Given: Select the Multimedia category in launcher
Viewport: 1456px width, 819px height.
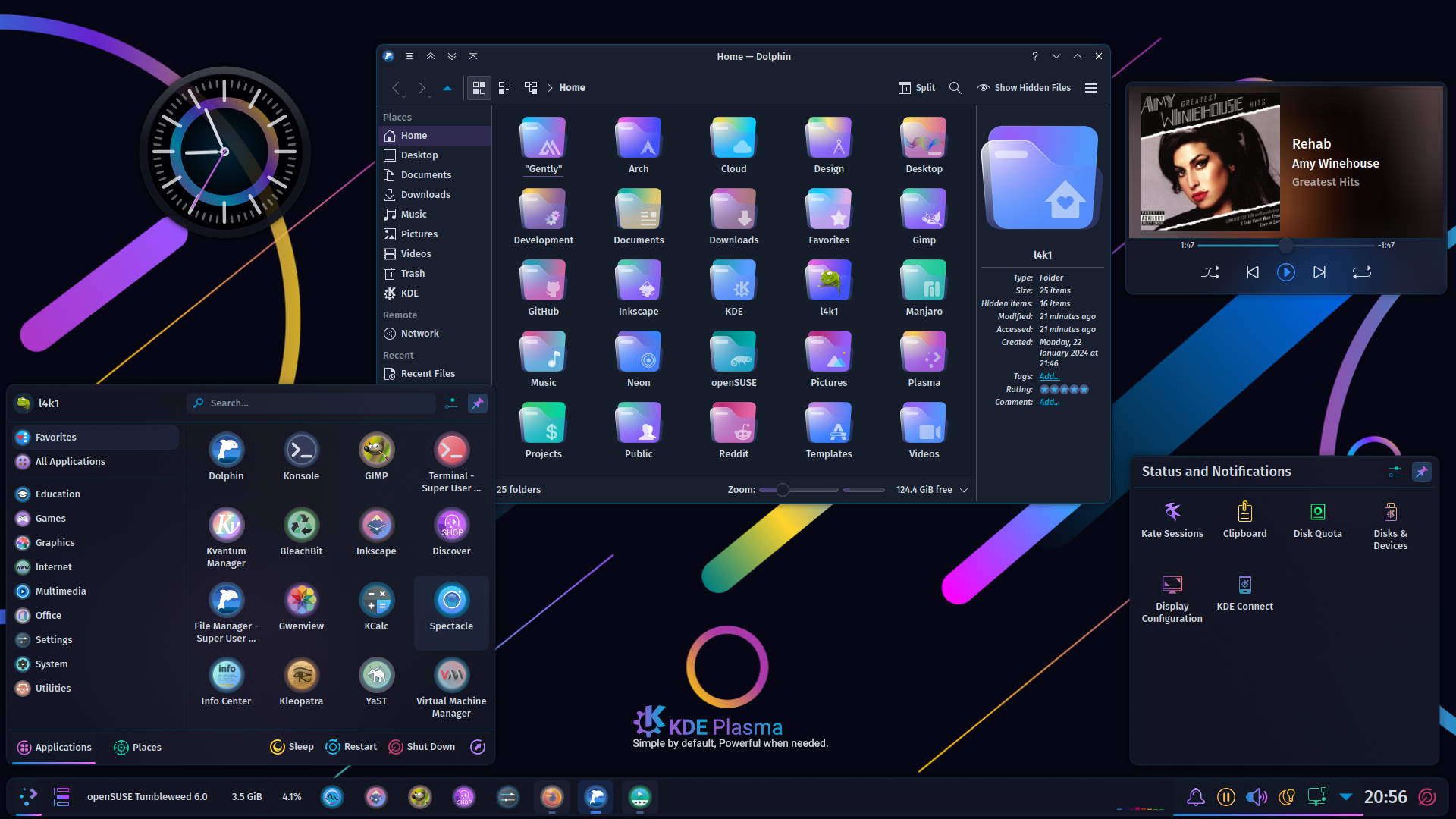Looking at the screenshot, I should point(96,591).
